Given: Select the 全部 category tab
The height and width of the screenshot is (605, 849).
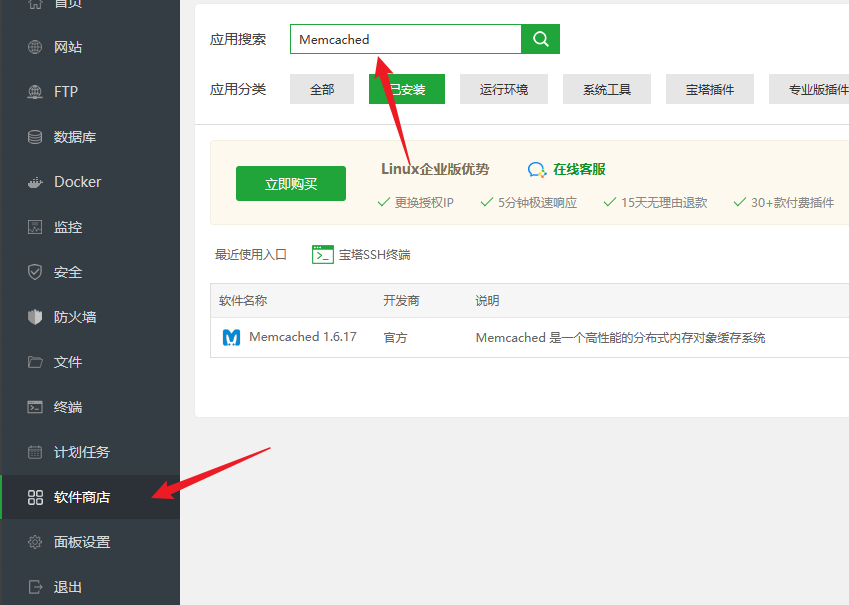Looking at the screenshot, I should [322, 89].
